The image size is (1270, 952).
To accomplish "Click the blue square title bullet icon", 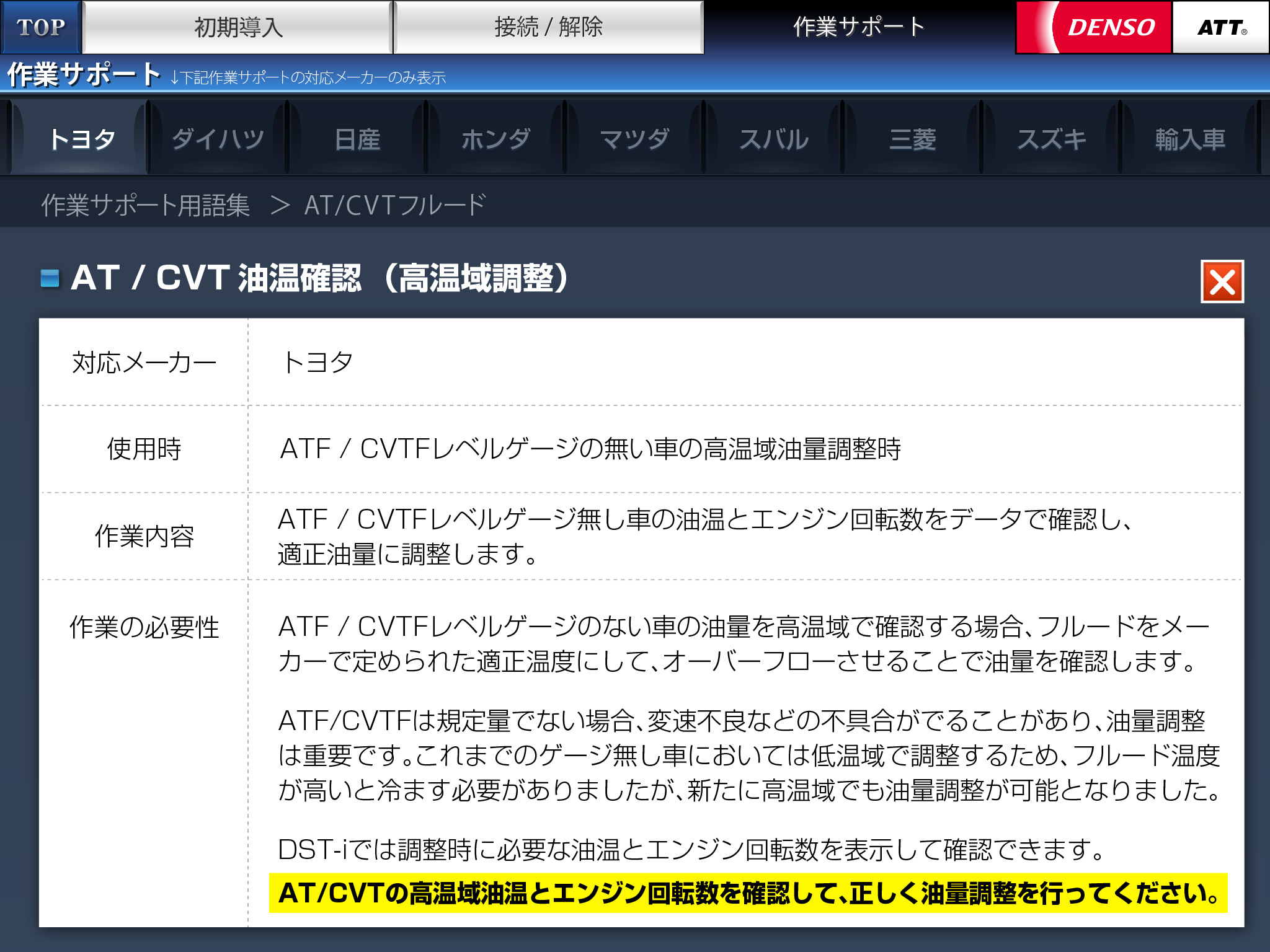I will tap(50, 278).
